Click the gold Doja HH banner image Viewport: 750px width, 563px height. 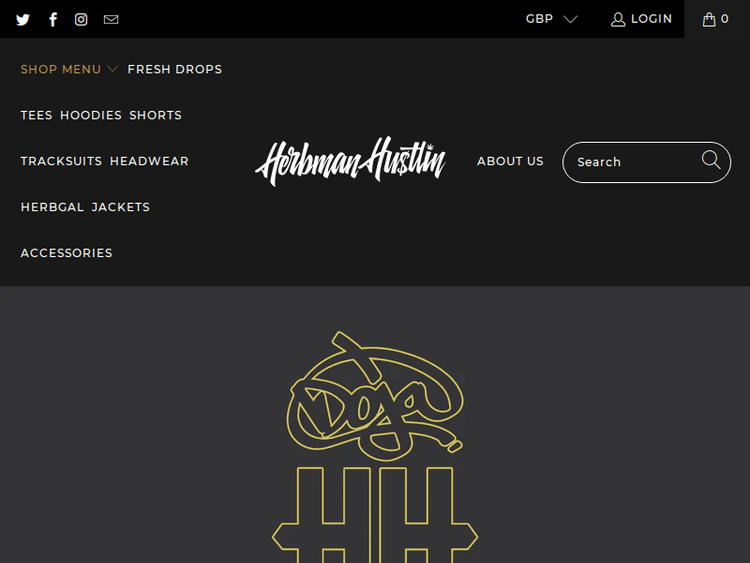[x=375, y=447]
